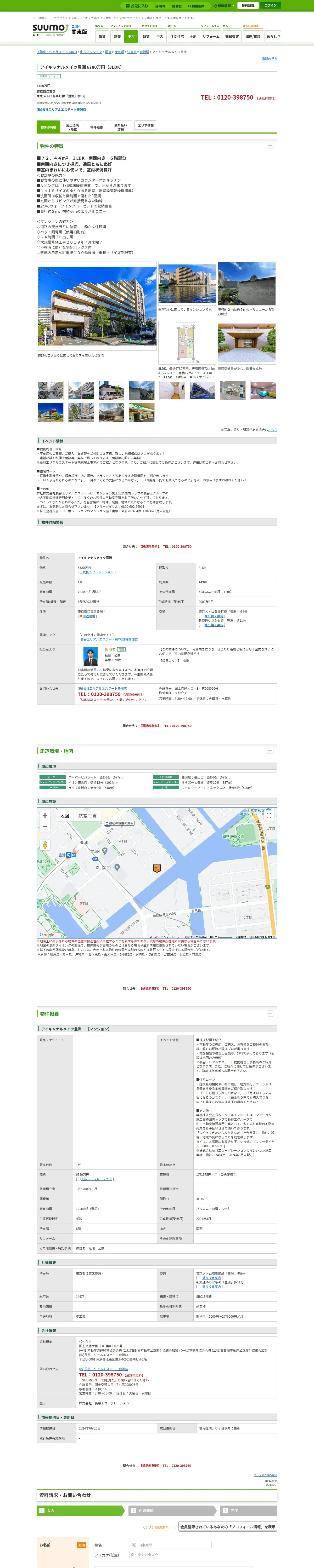This screenshot has height=1568, width=314.
Task: Click 最初の位置に戻る on the map
Action: pyautogui.click(x=120, y=823)
